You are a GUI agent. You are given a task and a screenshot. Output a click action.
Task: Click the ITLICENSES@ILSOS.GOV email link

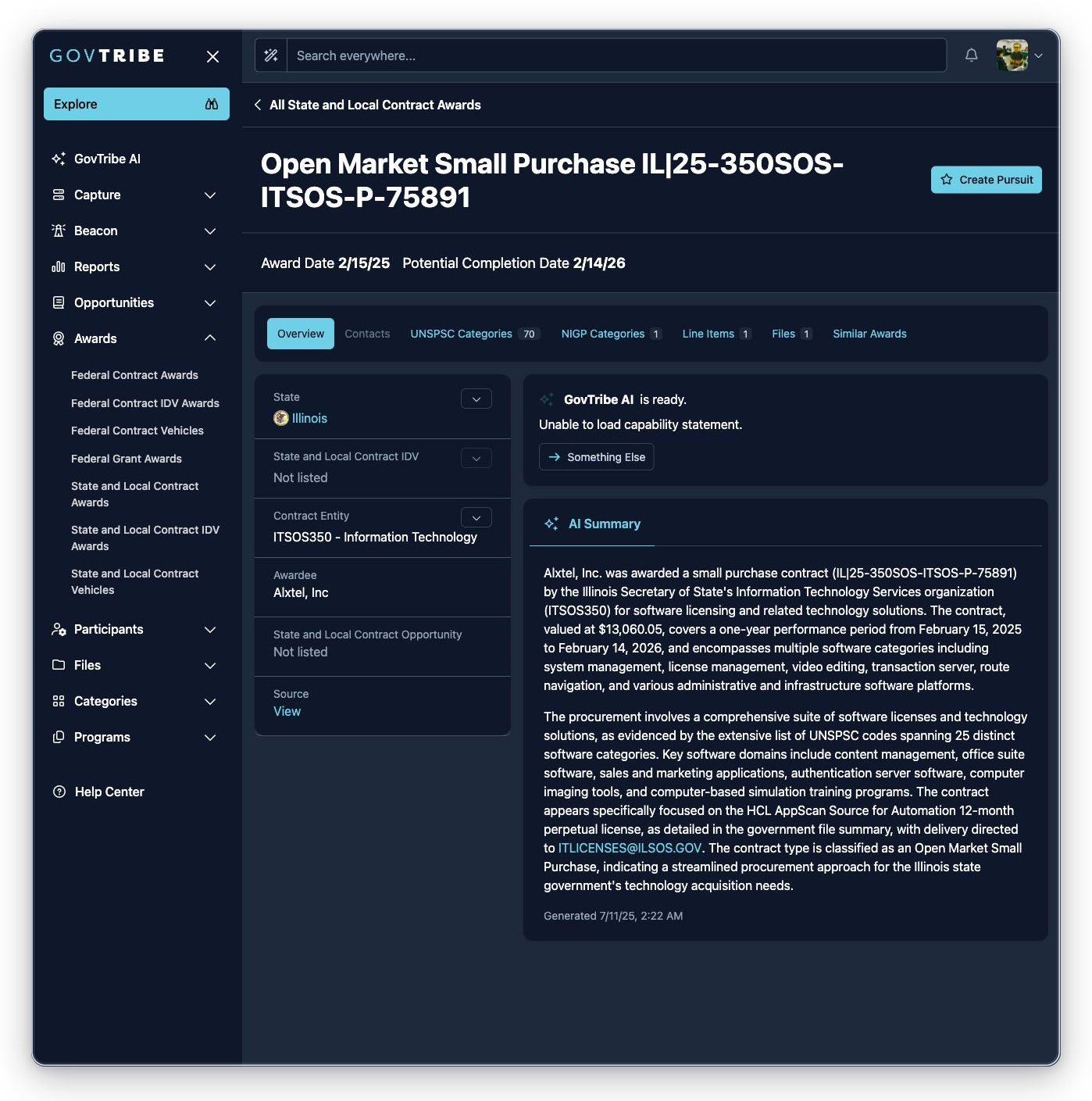(630, 848)
